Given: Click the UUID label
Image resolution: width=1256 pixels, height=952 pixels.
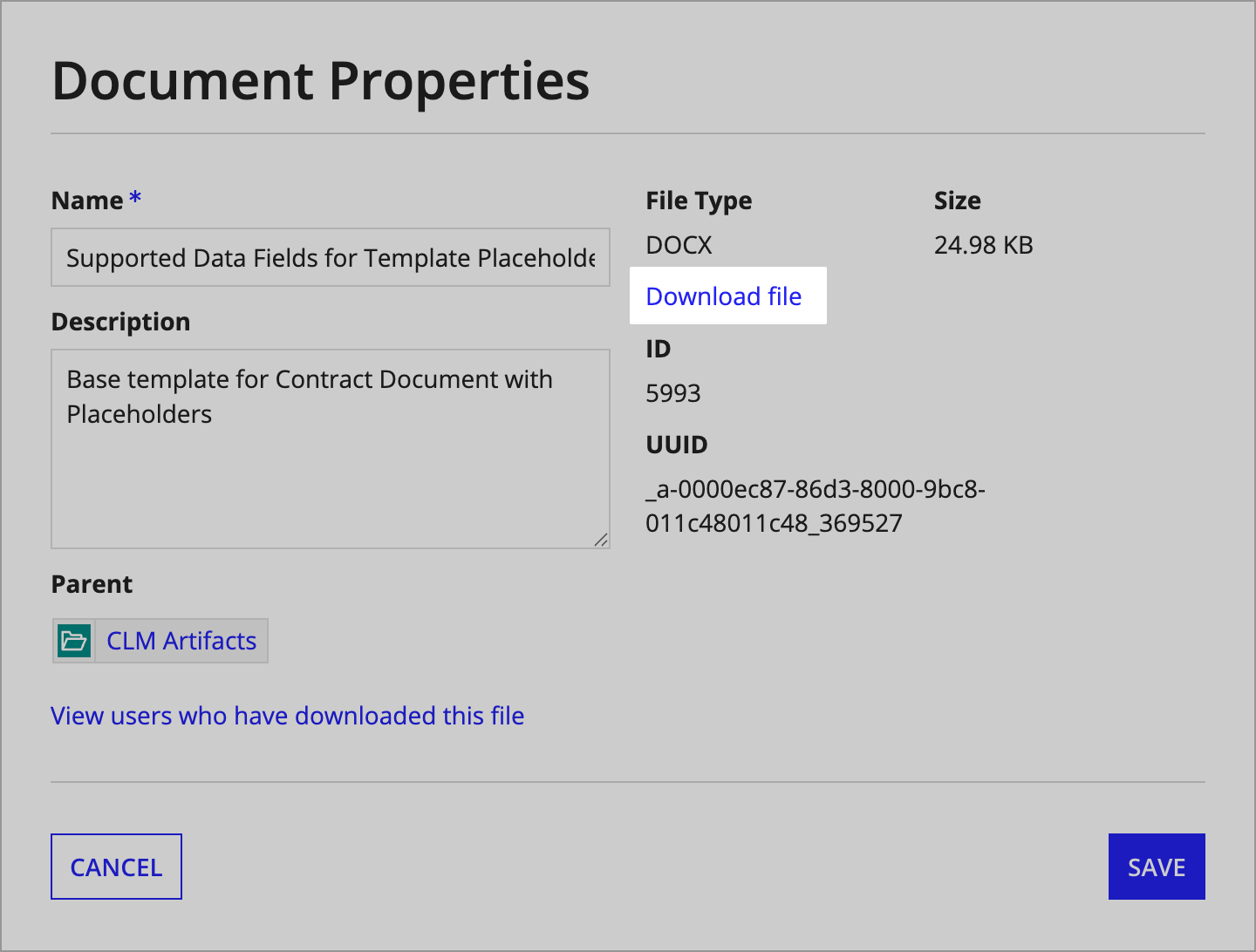Looking at the screenshot, I should 677,445.
